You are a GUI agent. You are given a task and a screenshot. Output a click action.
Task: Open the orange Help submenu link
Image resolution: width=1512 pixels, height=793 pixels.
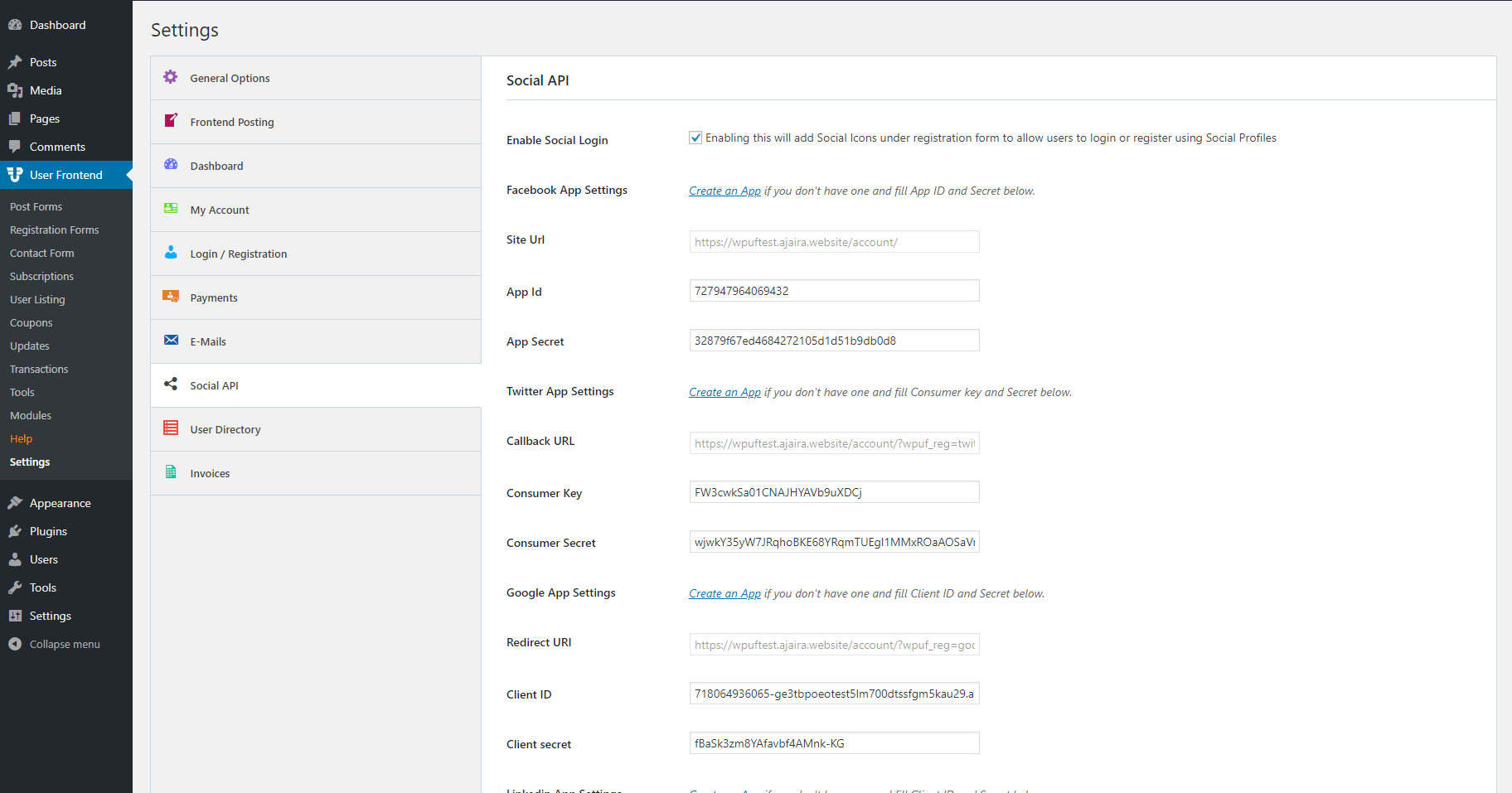[x=22, y=438]
